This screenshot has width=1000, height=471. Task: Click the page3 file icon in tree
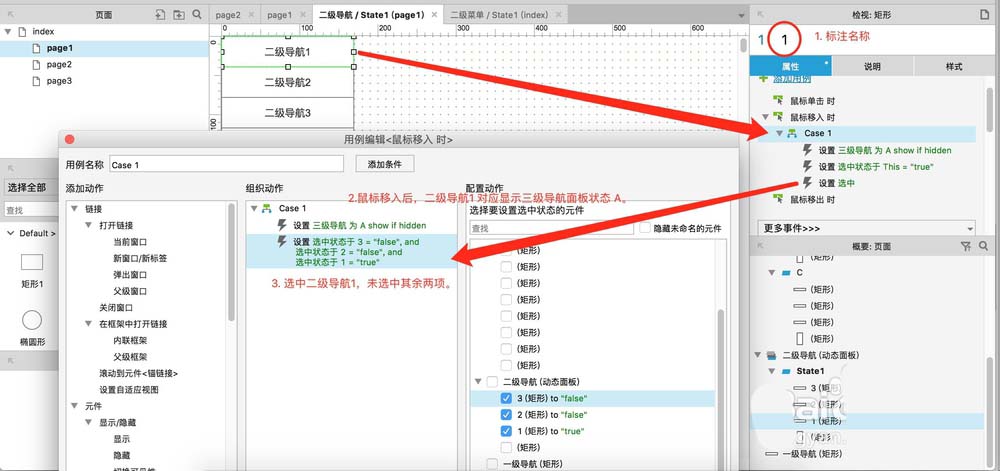(x=36, y=81)
